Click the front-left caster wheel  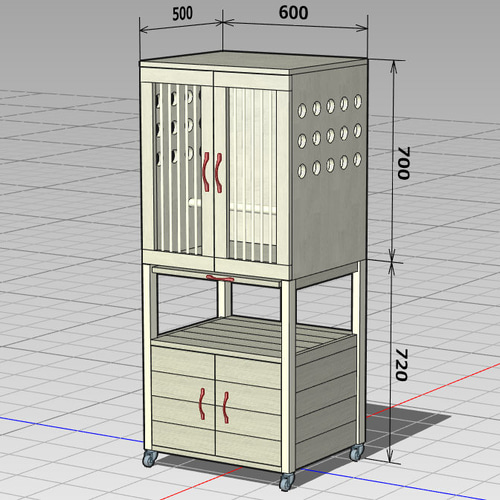point(150,458)
